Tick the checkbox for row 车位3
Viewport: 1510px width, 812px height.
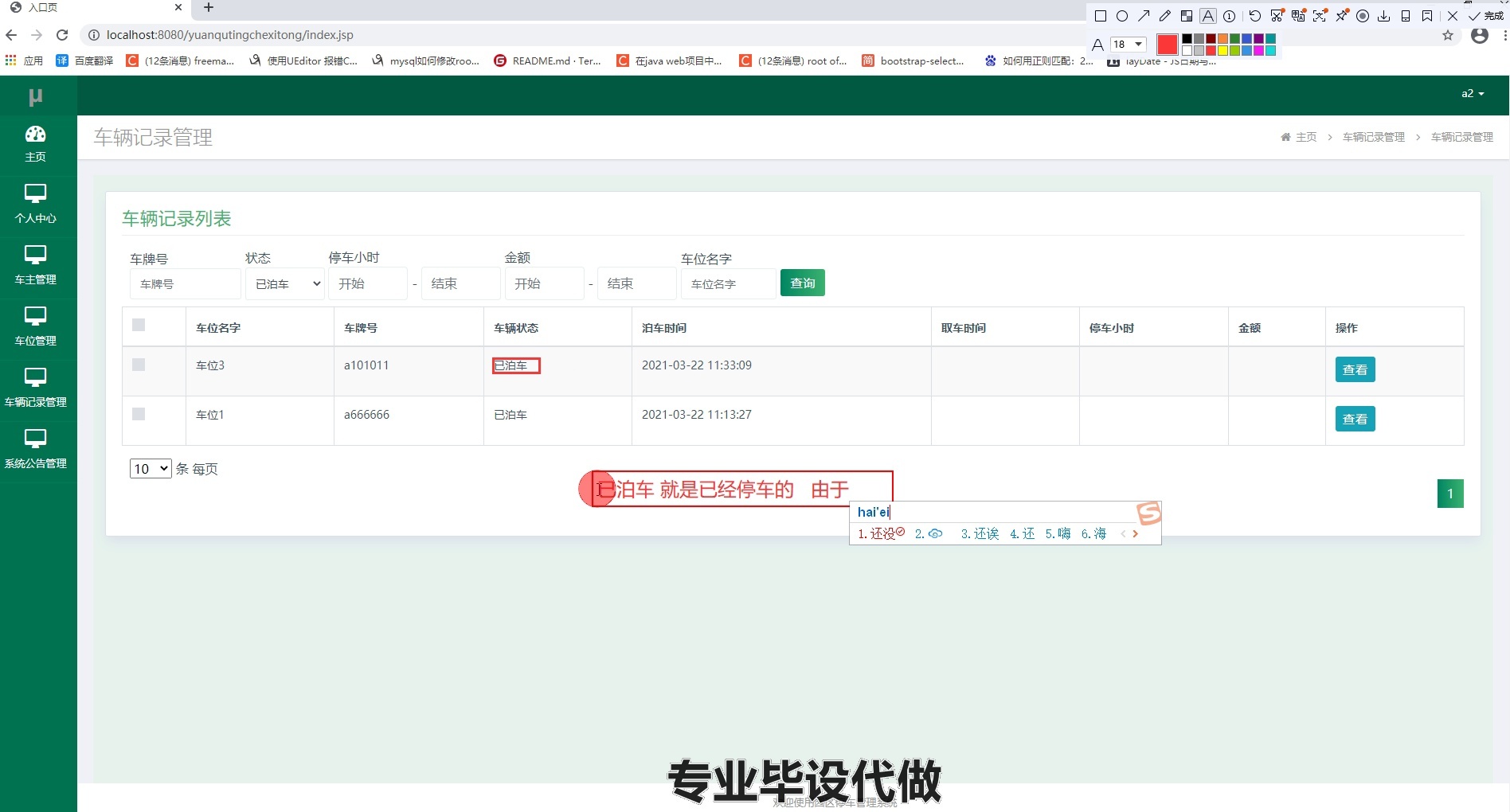(139, 365)
